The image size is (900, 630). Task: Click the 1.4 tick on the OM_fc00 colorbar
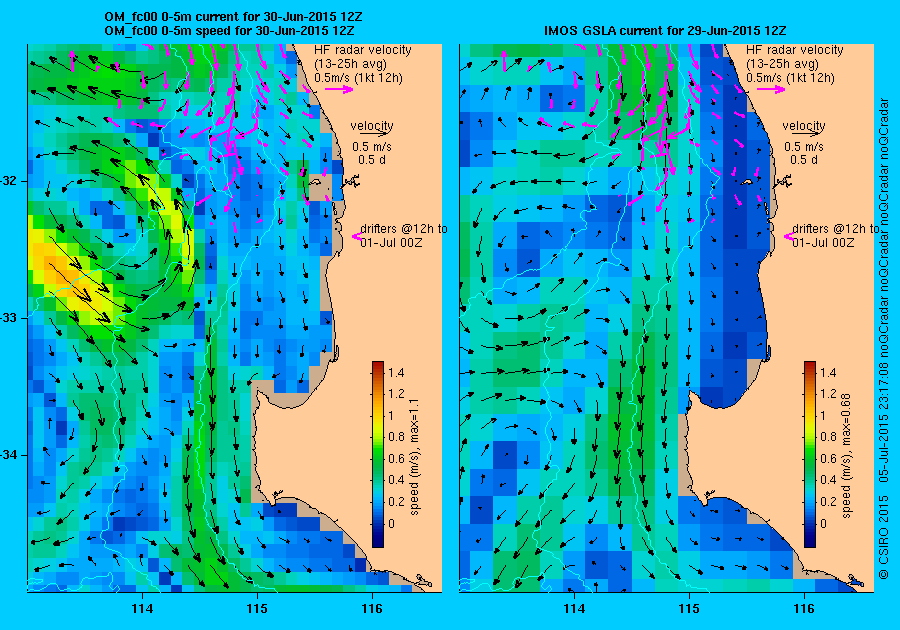(x=396, y=372)
